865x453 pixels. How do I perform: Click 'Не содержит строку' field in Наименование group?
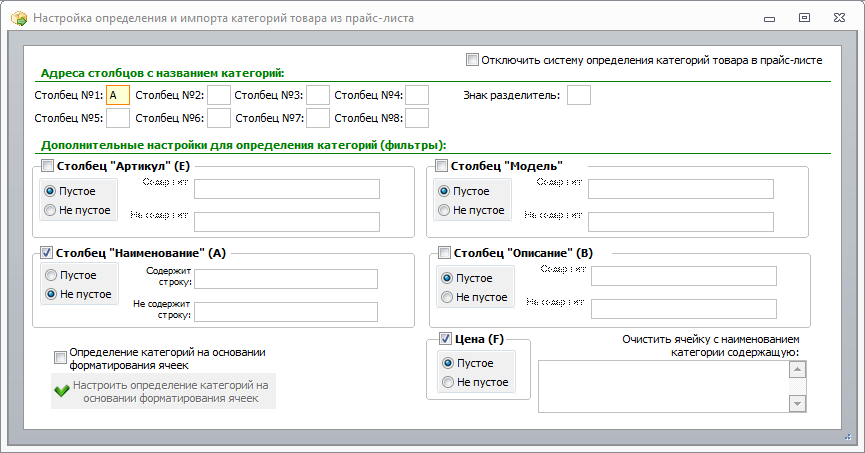[x=286, y=312]
